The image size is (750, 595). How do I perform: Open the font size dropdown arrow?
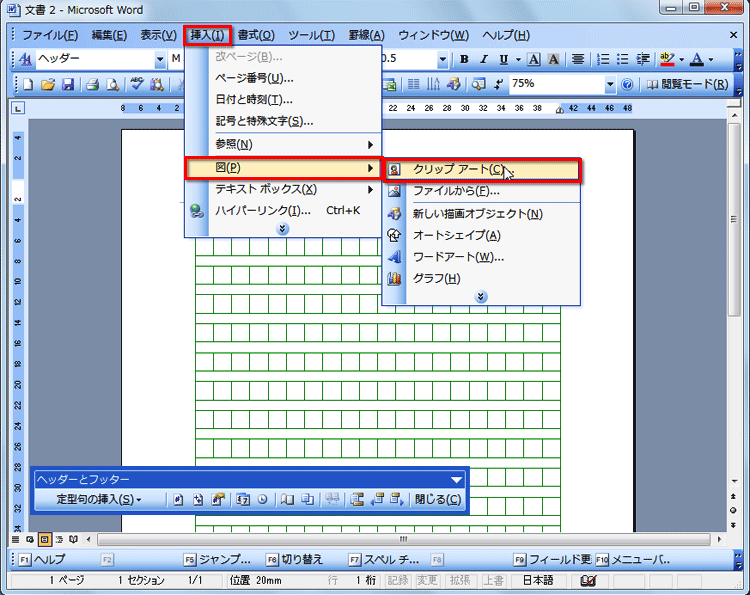pos(442,59)
